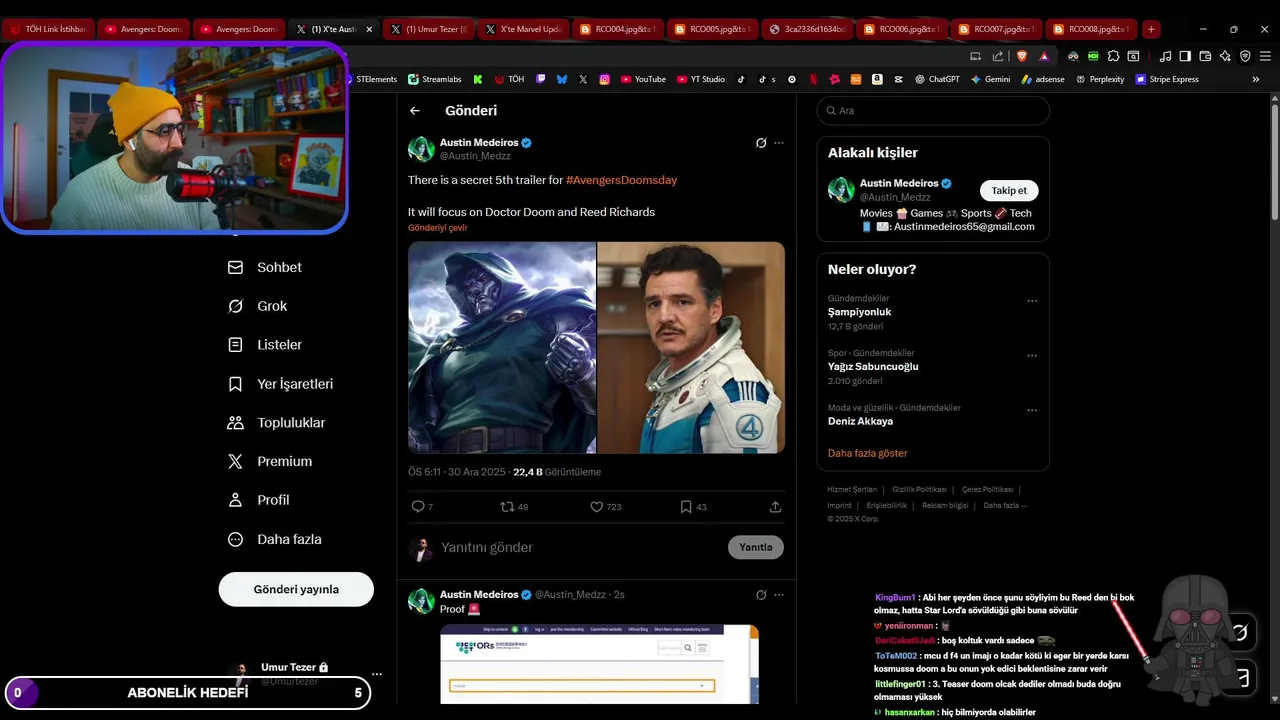Open options for Şampiyonluk trend
The width and height of the screenshot is (1280, 720).
click(x=1032, y=301)
